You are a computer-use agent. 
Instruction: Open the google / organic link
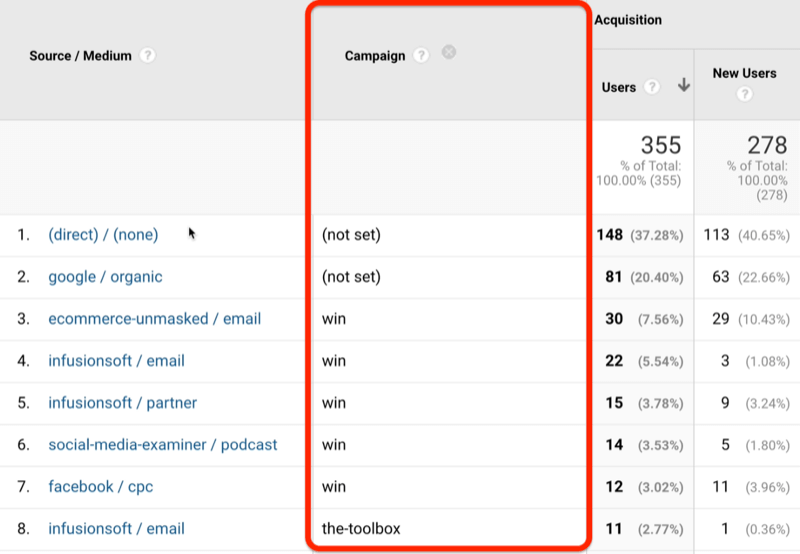(x=105, y=277)
